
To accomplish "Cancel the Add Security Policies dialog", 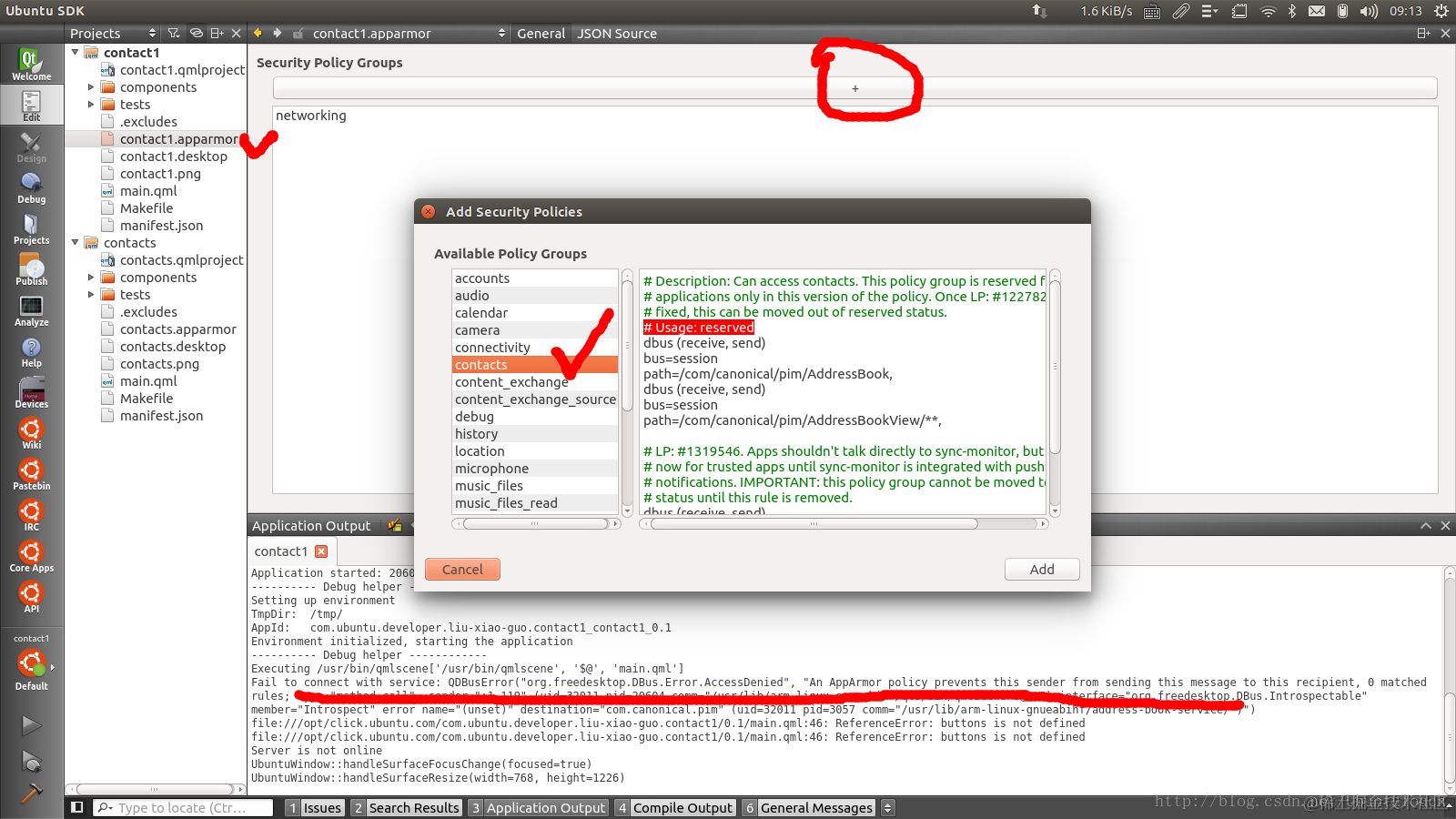I will click(x=462, y=570).
